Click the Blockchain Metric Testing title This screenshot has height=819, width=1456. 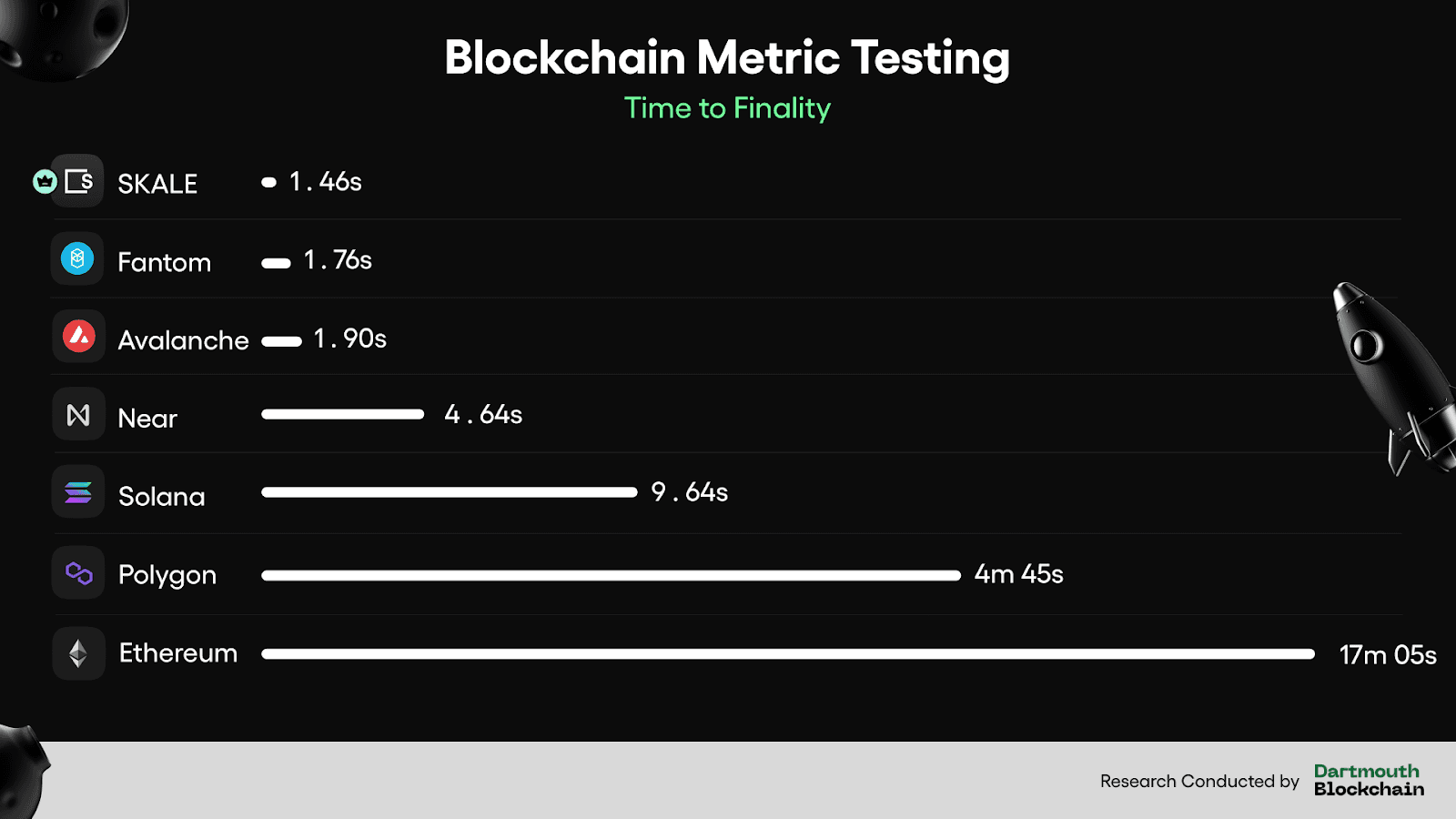(727, 57)
